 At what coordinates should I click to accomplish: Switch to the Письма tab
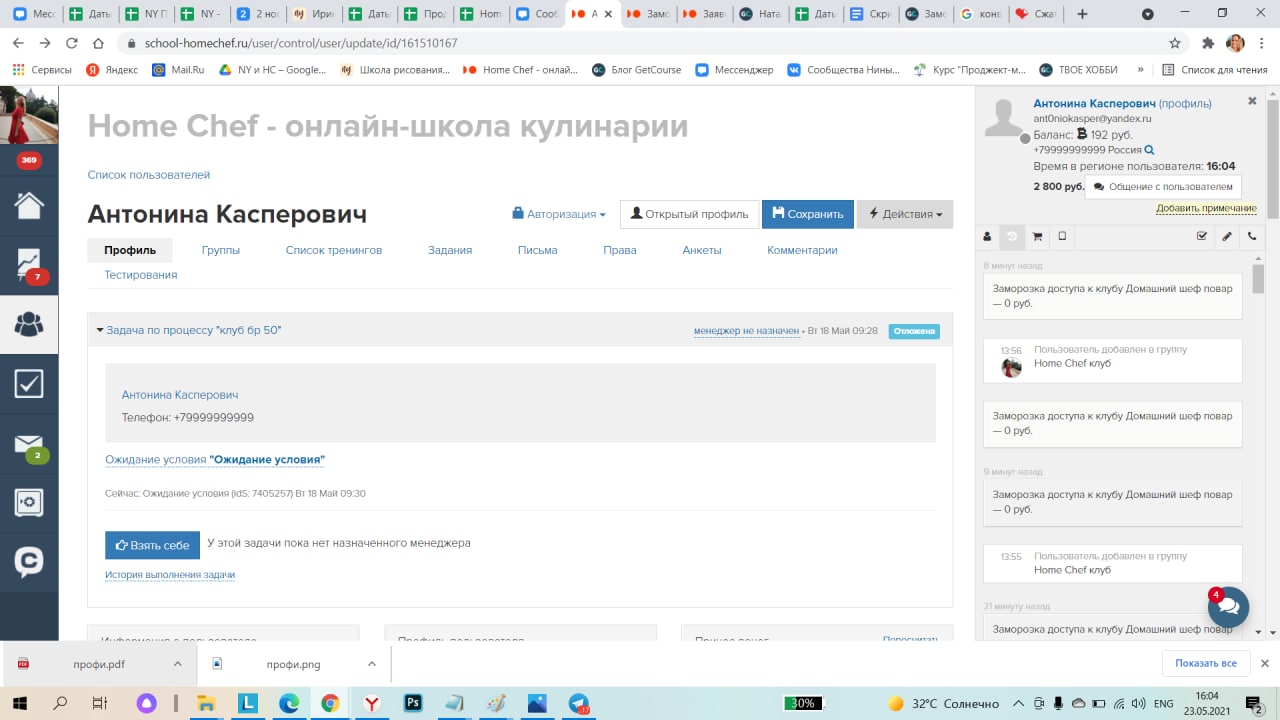tap(538, 250)
